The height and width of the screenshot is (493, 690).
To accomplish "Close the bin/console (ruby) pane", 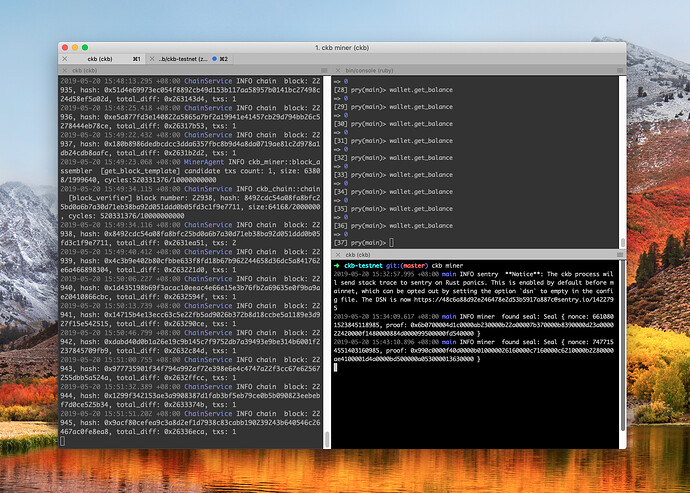I will point(338,70).
